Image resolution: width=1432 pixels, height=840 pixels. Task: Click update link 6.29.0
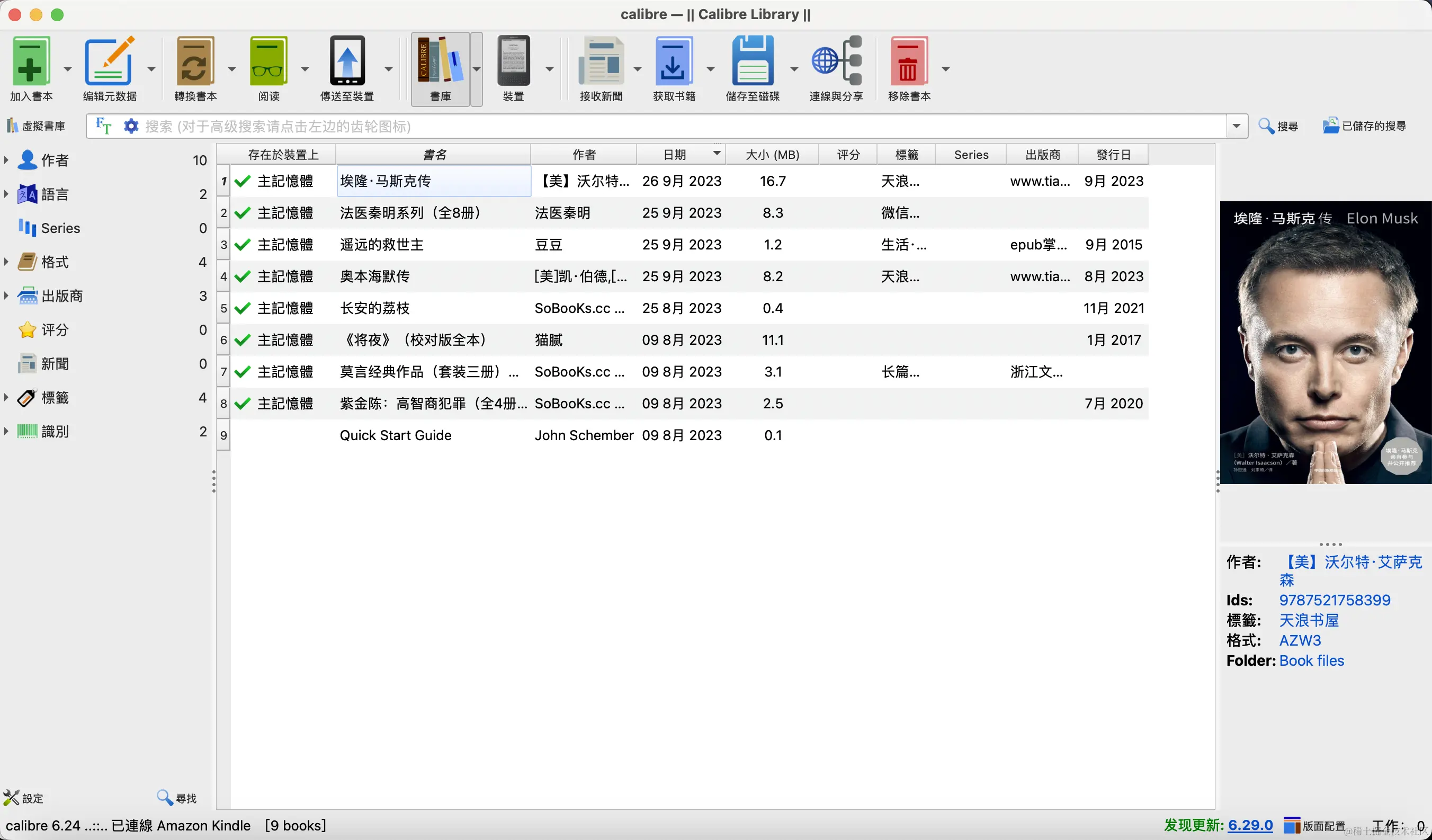[1250, 825]
